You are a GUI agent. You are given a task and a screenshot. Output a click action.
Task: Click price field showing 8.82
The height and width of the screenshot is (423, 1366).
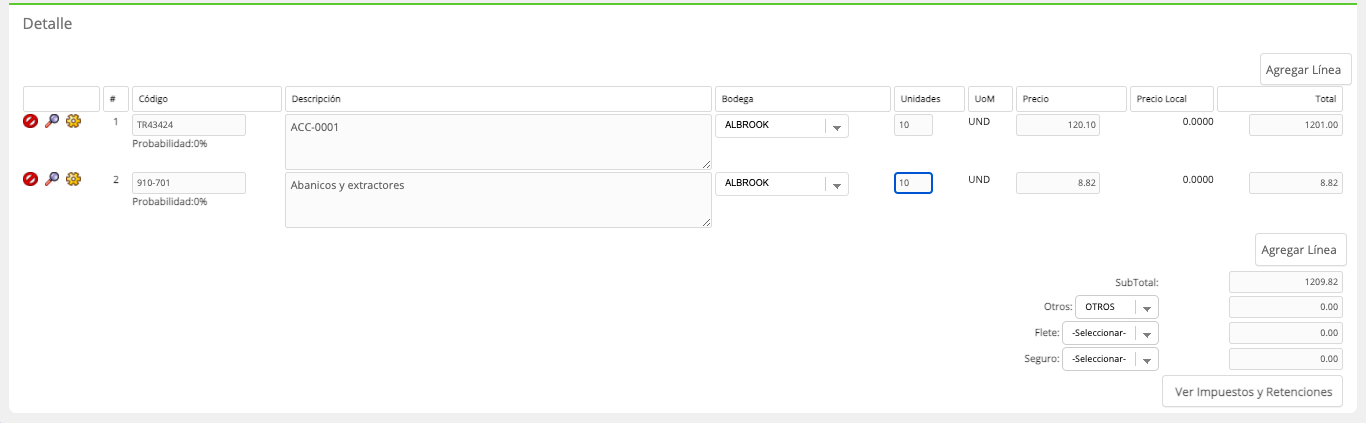pos(1058,183)
